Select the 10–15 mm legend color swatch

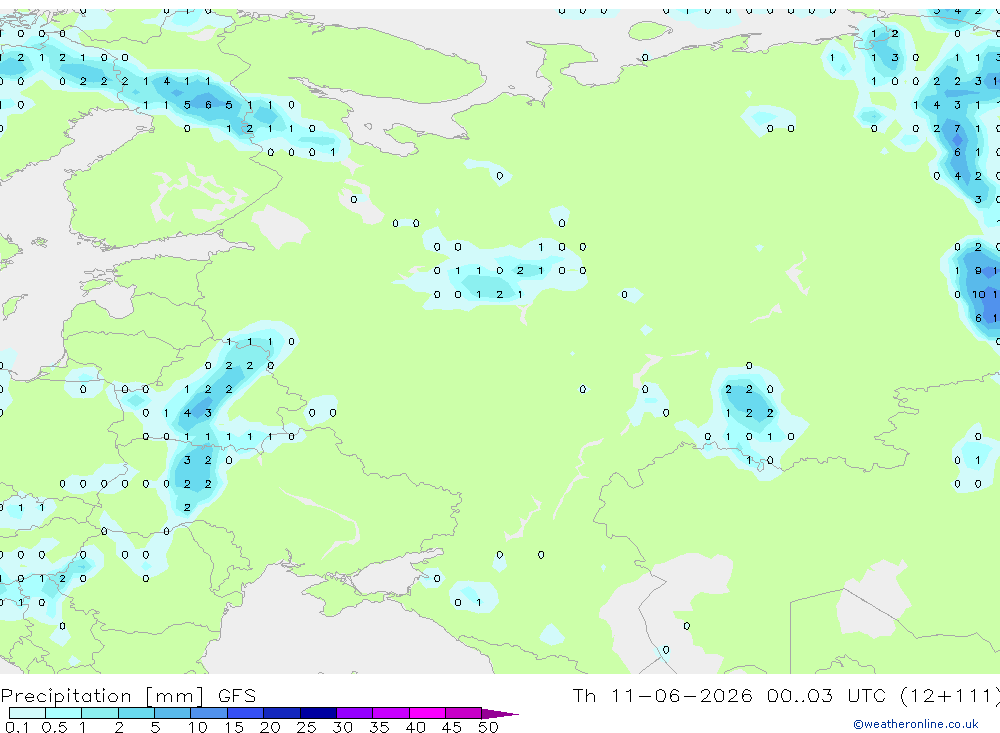(x=209, y=713)
